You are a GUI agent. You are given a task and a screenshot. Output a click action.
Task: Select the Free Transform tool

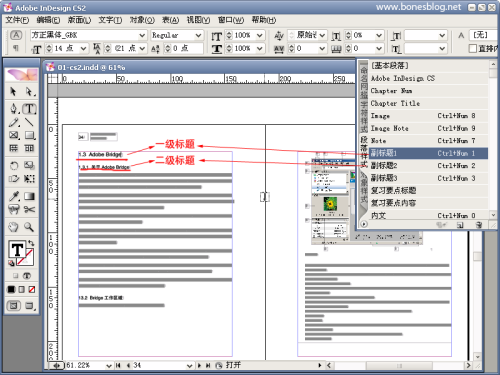click(x=29, y=179)
